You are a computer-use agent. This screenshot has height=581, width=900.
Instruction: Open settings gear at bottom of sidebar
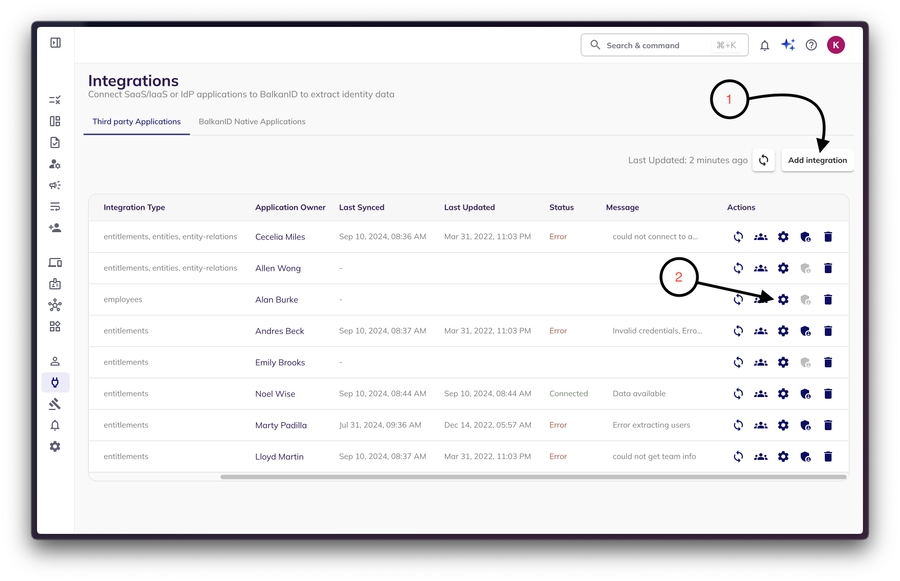55,447
